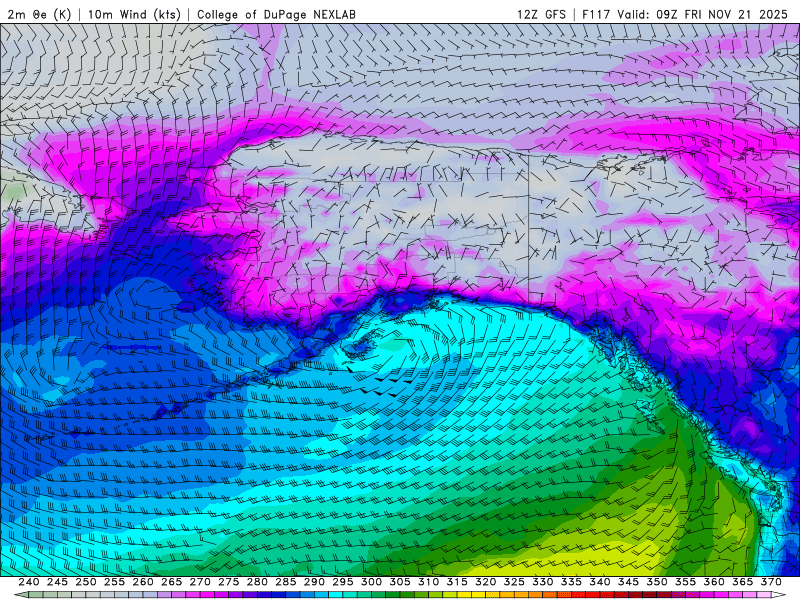Click the 'College of DuPage NEXLAB' label
Viewport: 800px width, 600px height.
click(x=276, y=14)
